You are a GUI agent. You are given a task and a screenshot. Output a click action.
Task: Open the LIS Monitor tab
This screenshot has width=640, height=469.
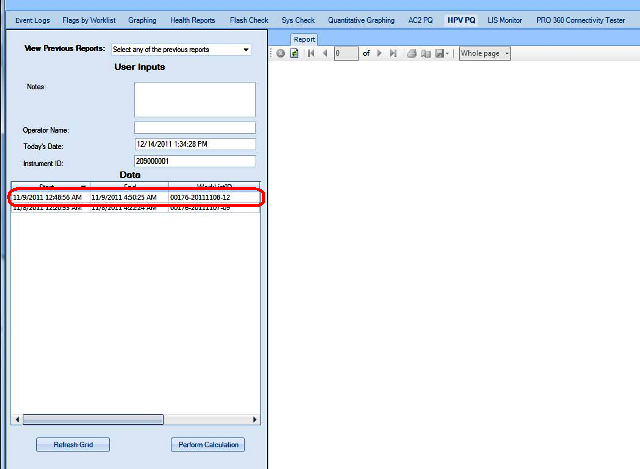pyautogui.click(x=502, y=20)
